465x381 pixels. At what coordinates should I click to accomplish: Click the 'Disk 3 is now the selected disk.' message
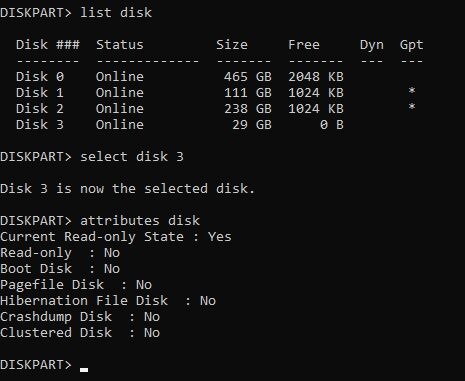pyautogui.click(x=128, y=189)
